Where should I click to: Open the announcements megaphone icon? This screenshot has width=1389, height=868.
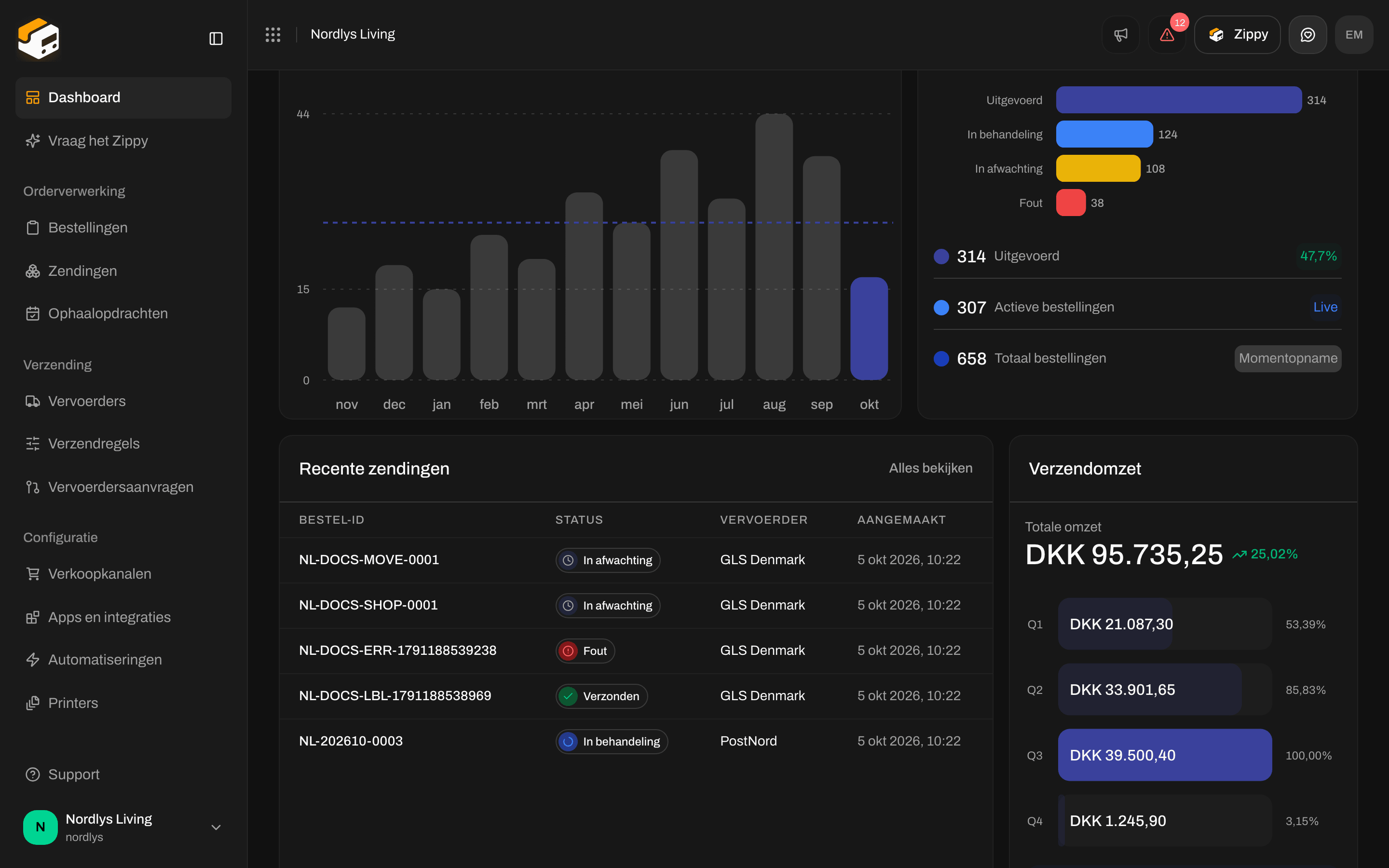pyautogui.click(x=1120, y=34)
